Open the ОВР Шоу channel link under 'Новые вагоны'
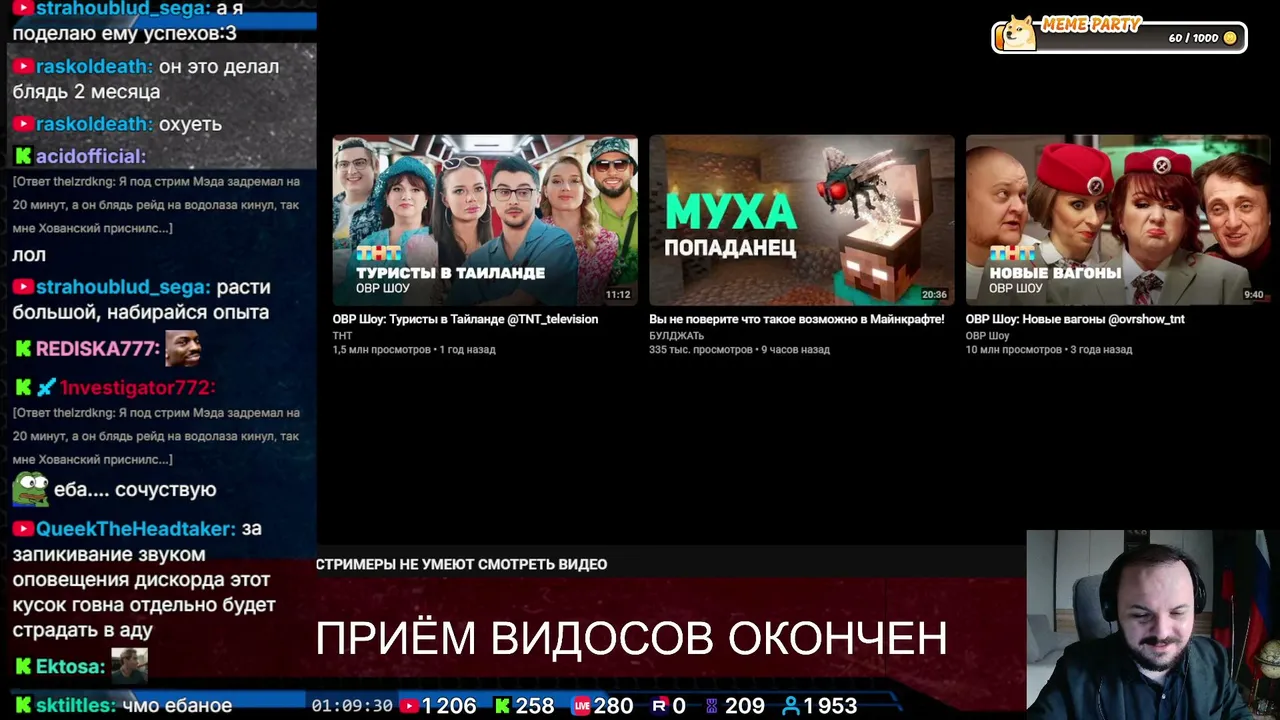 click(x=987, y=335)
